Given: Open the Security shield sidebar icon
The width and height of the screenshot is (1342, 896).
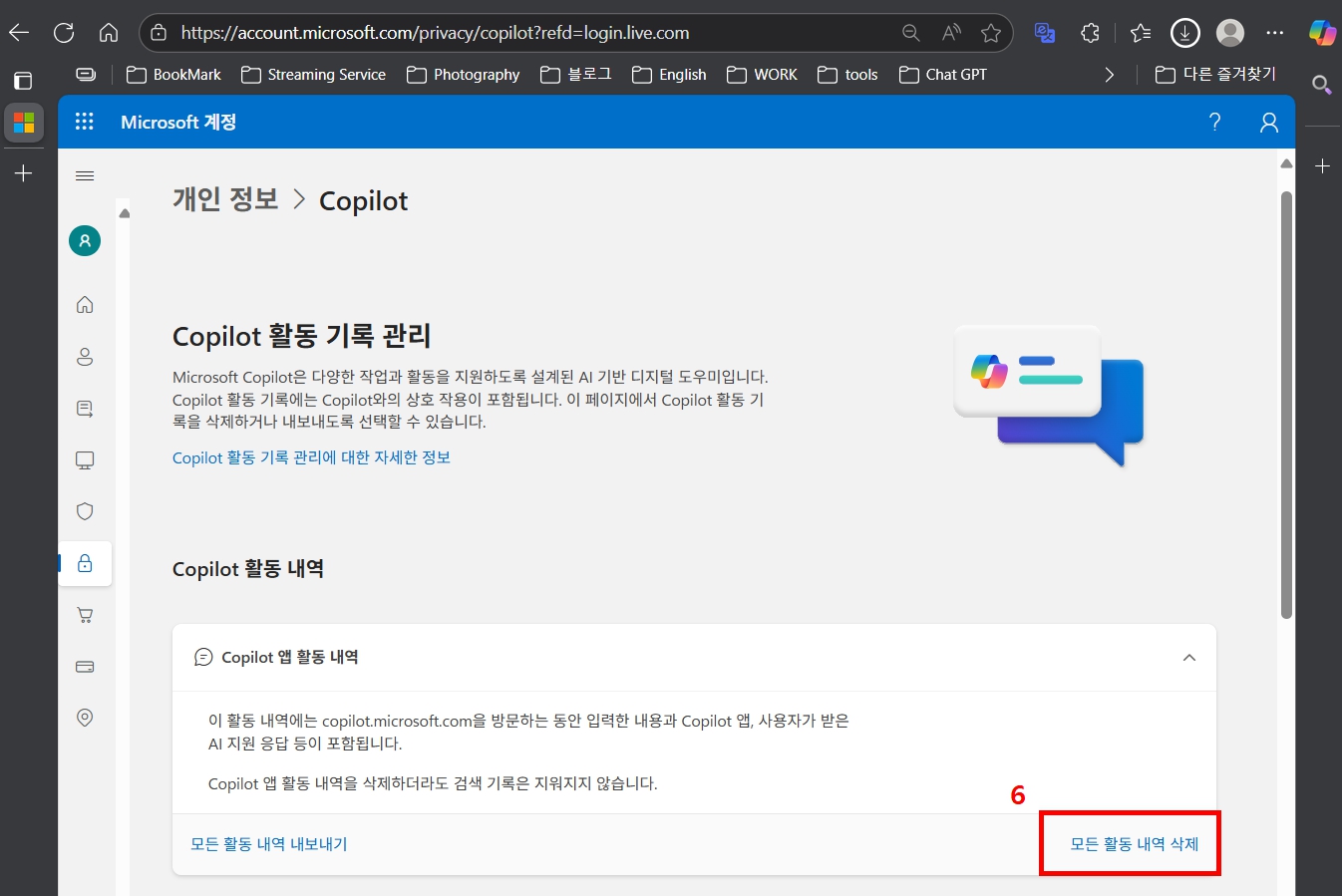Looking at the screenshot, I should pyautogui.click(x=85, y=511).
